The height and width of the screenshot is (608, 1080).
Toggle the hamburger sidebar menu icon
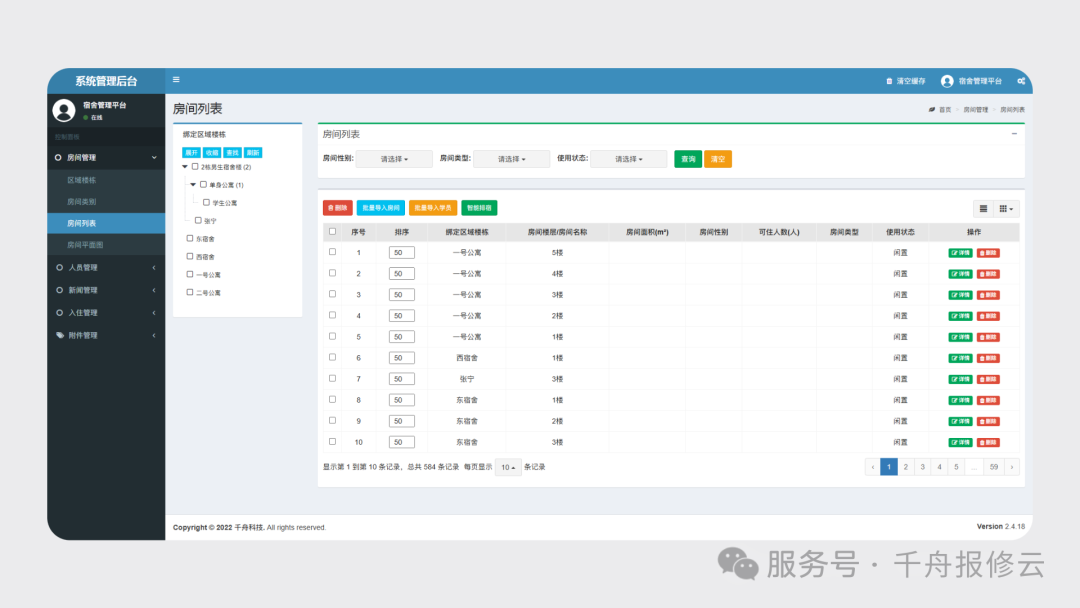pos(177,80)
